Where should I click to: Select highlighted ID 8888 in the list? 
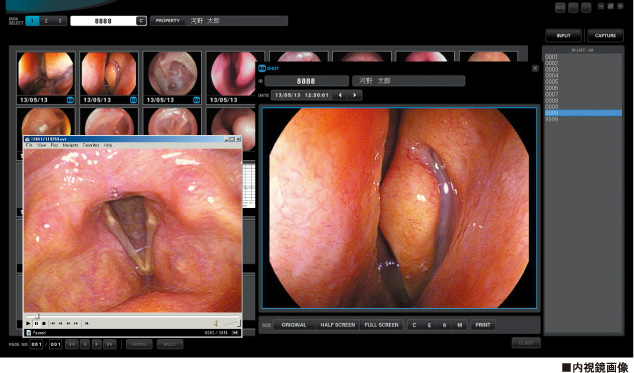pos(583,113)
